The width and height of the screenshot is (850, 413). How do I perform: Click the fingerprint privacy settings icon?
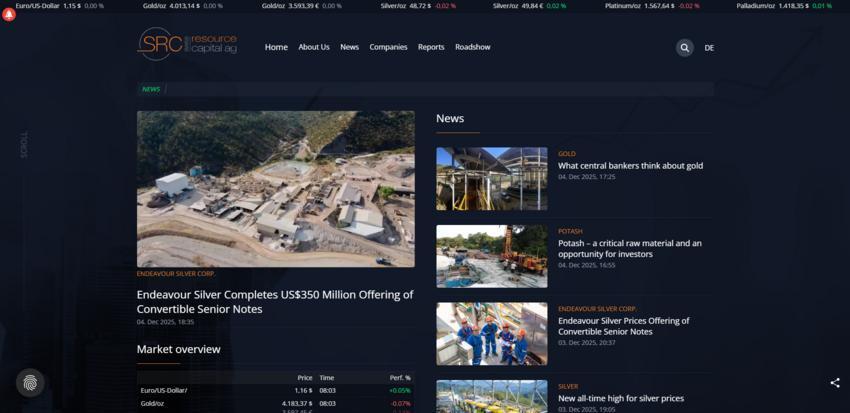(30, 383)
